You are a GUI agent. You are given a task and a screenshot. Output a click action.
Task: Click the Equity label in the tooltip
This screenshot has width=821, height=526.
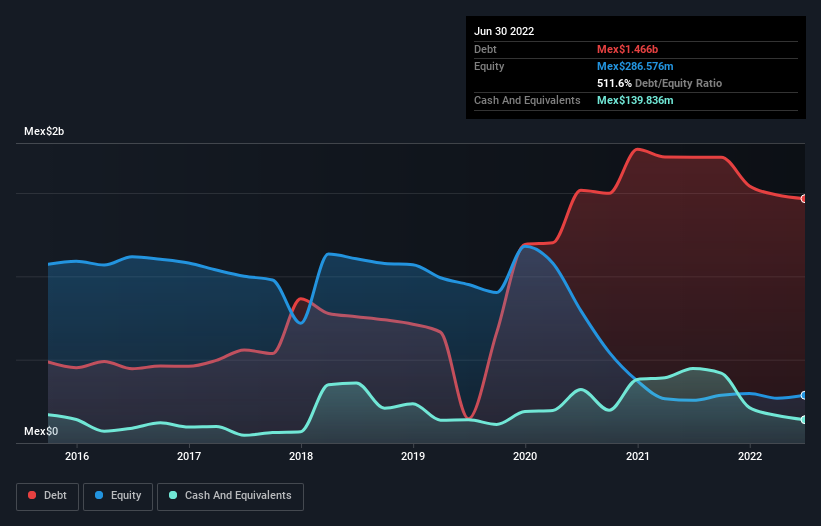[x=489, y=66]
